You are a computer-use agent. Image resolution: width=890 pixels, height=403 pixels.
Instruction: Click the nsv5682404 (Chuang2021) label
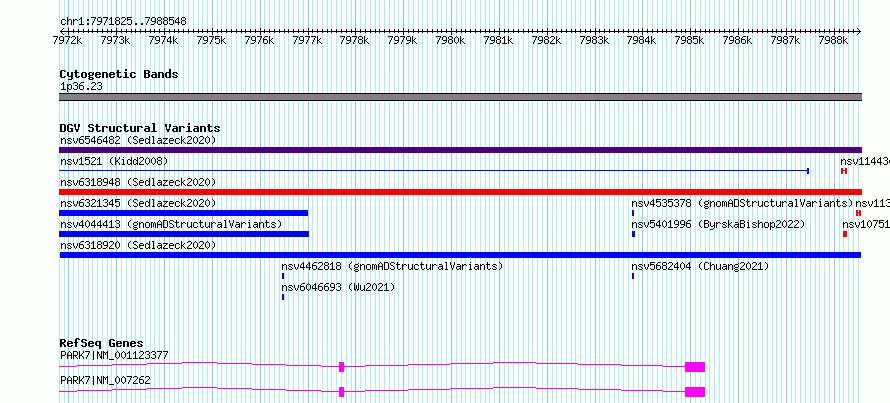pos(700,266)
